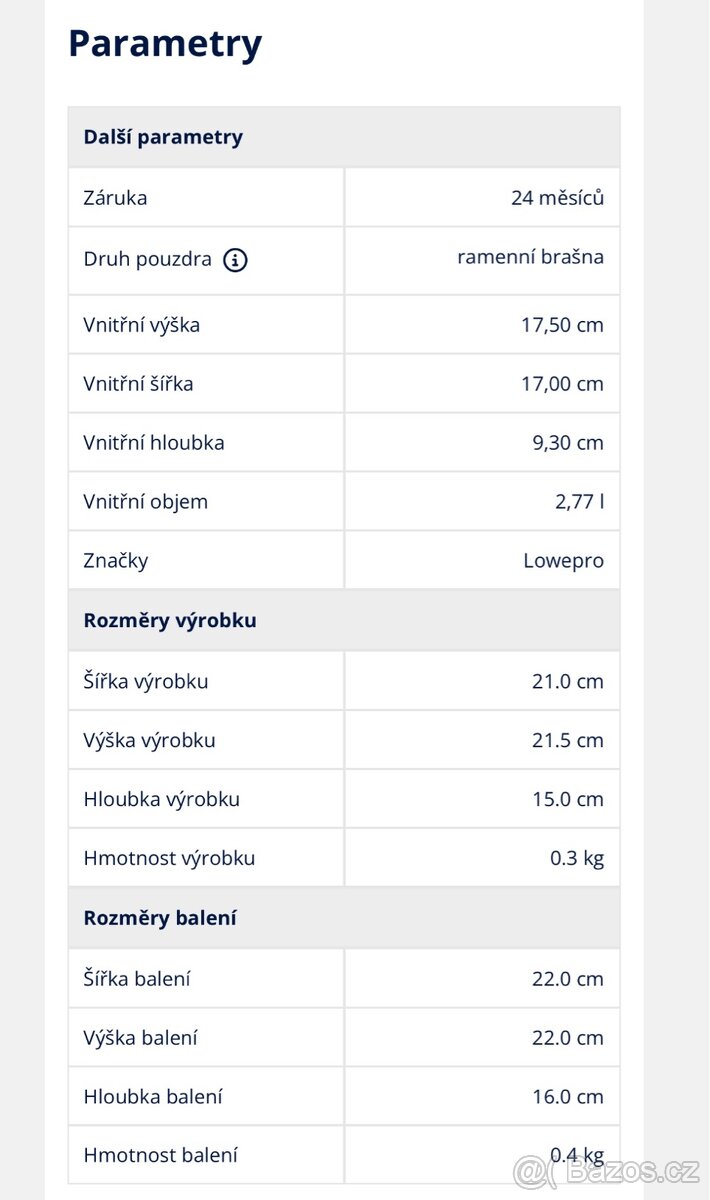Click the 16.0 cm package depth value
Screen dimensions: 710x1200
[x=567, y=1097]
